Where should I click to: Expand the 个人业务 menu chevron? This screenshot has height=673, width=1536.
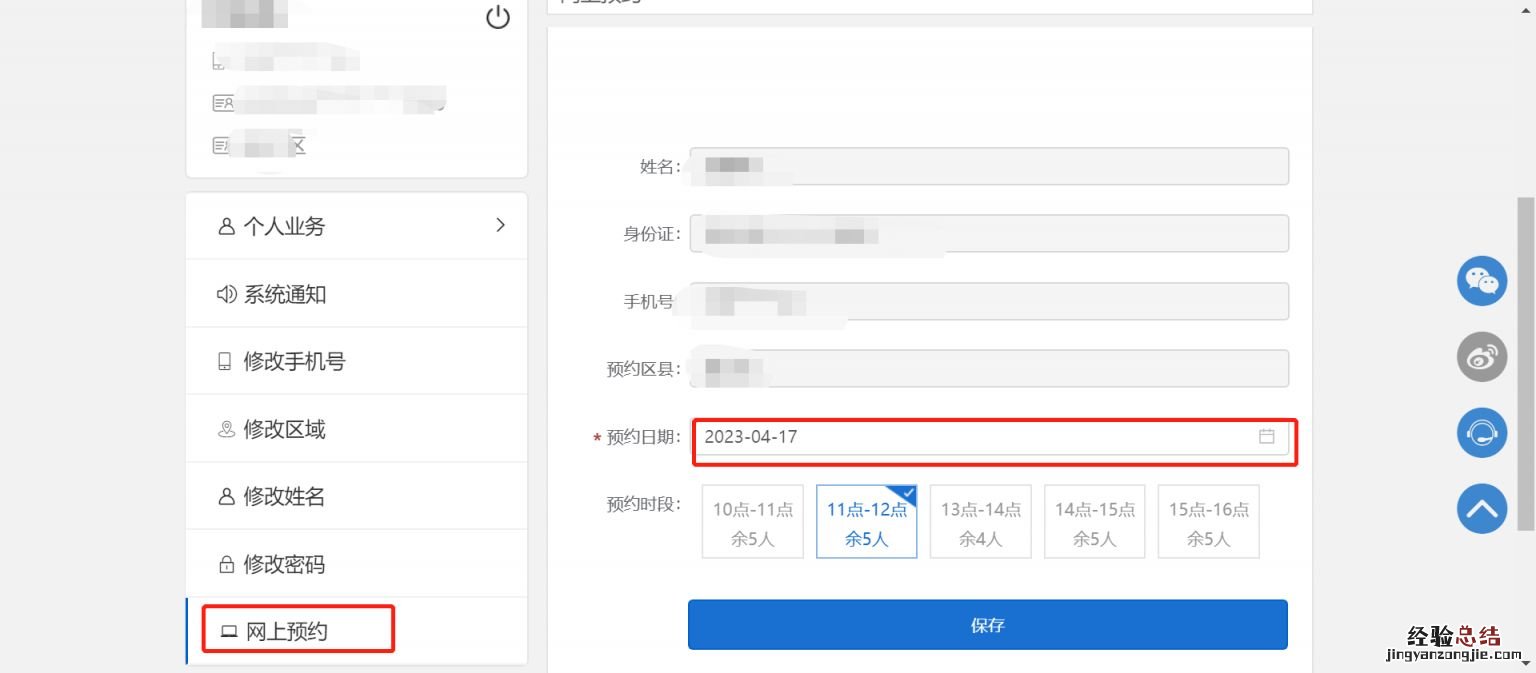pos(500,225)
